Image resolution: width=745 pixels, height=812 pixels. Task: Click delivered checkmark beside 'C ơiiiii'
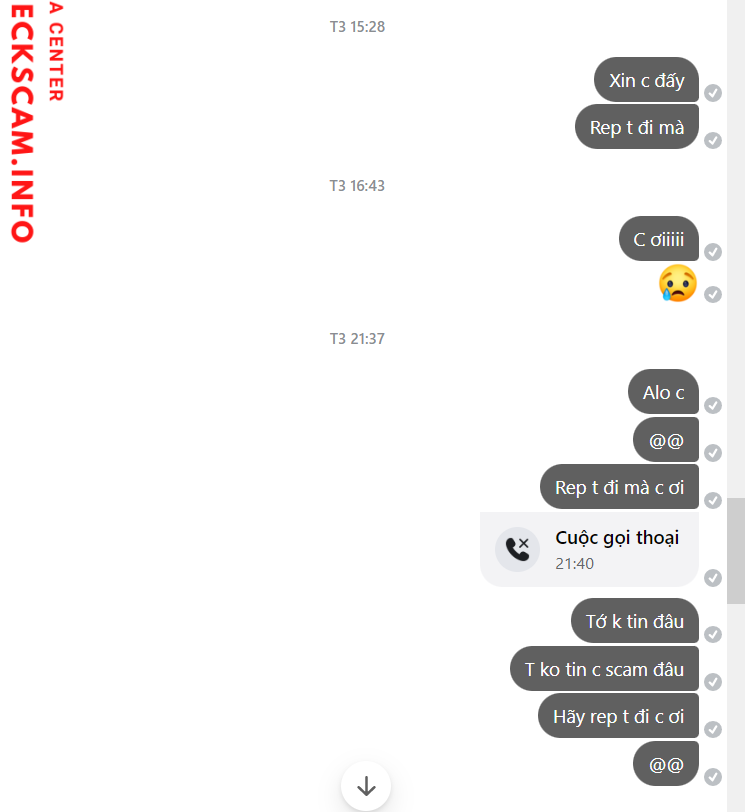click(713, 252)
